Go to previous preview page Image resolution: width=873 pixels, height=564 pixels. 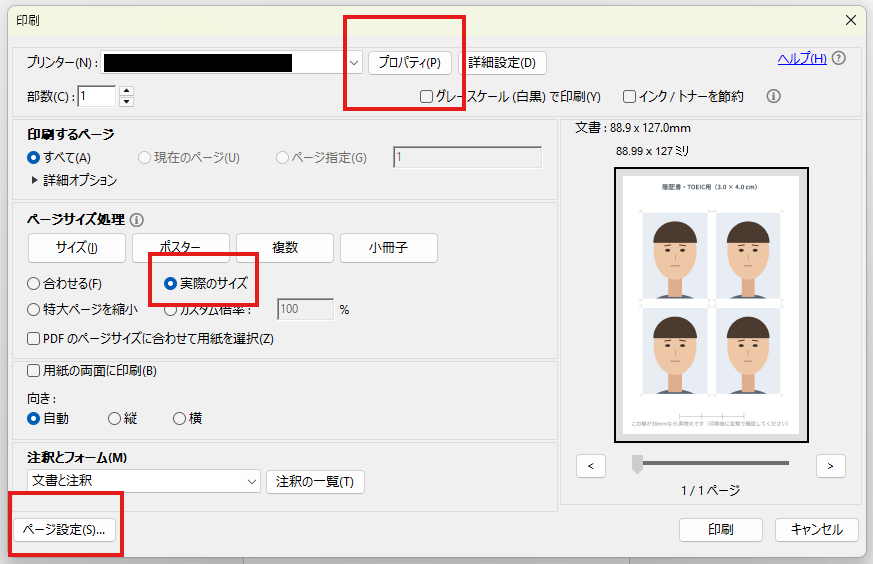[x=591, y=466]
